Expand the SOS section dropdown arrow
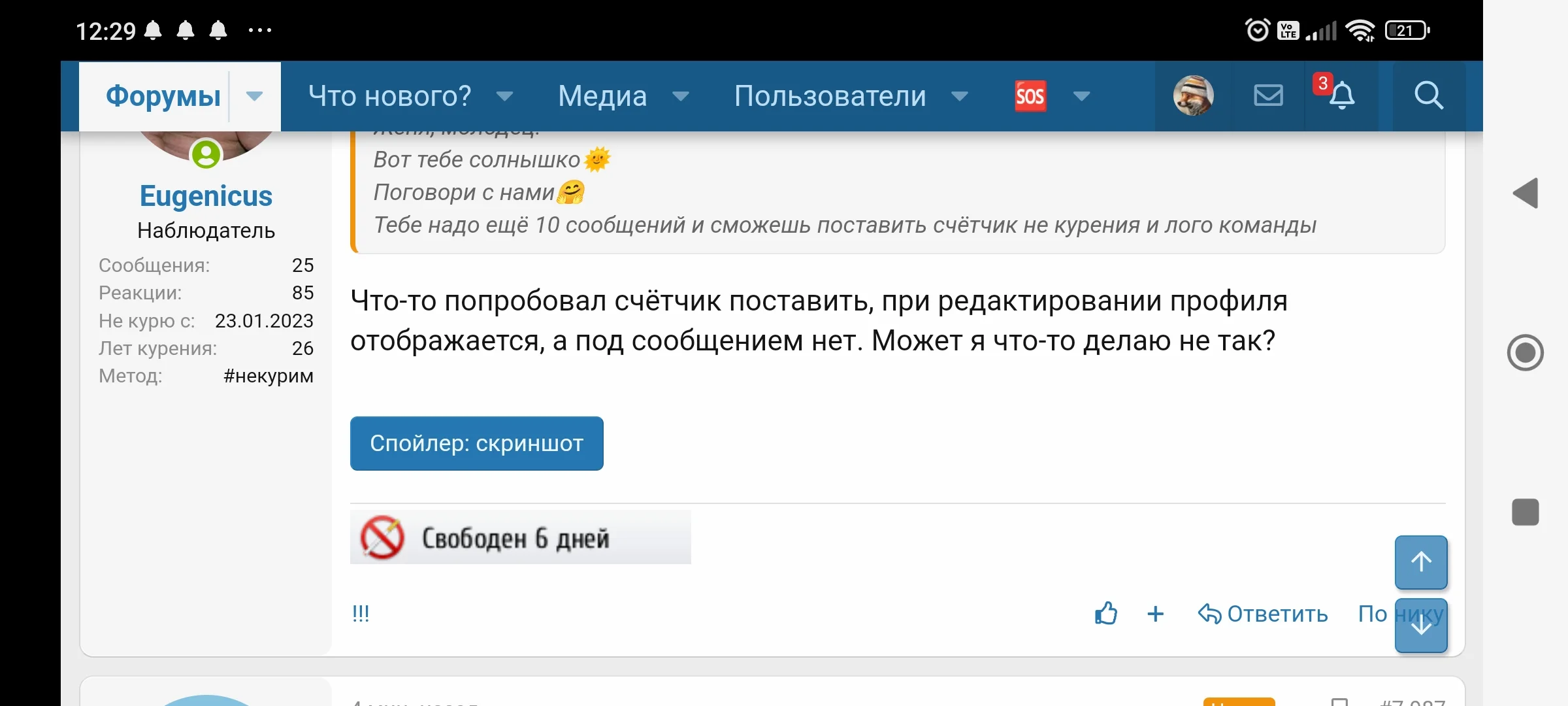The image size is (1568, 706). pyautogui.click(x=1081, y=96)
